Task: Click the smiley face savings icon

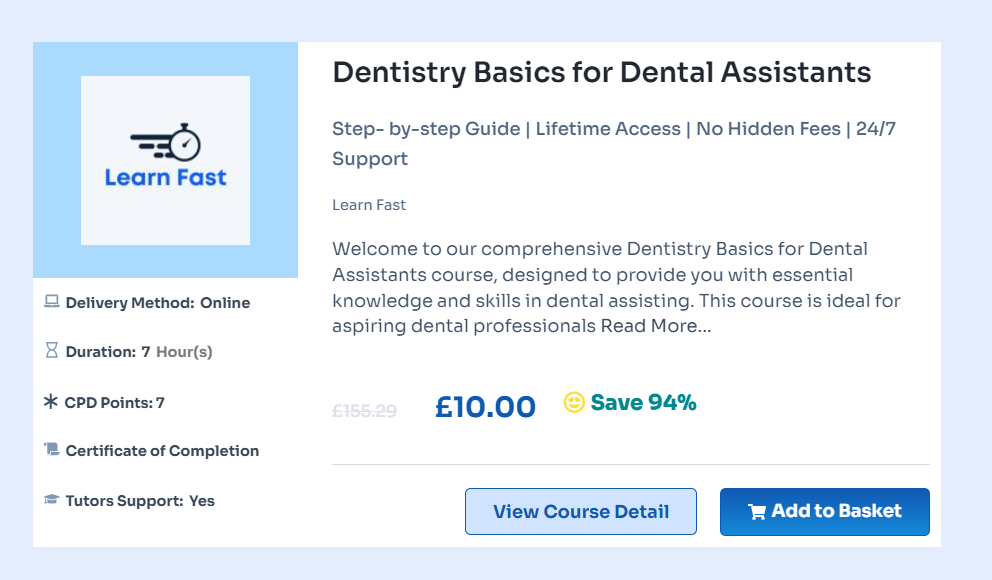Action: click(x=574, y=402)
